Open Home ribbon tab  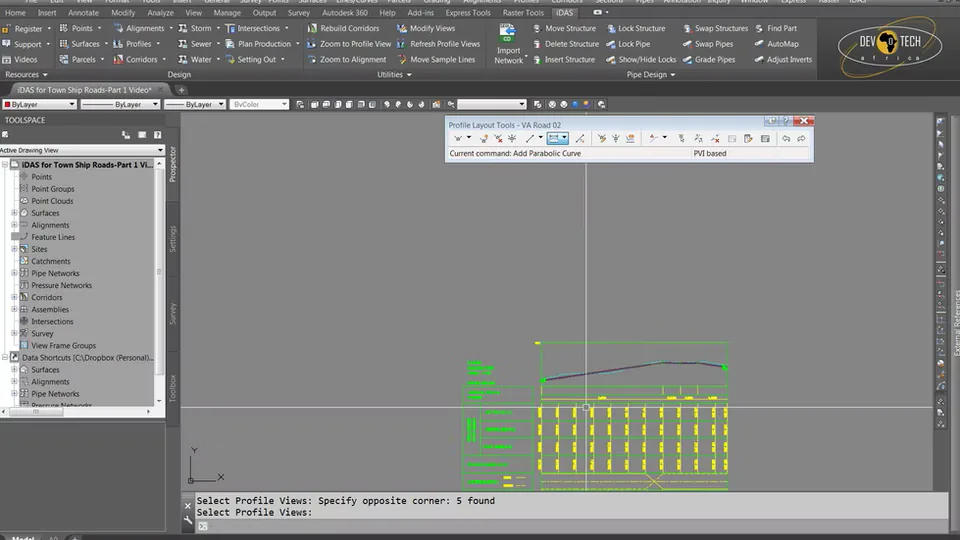(x=15, y=12)
